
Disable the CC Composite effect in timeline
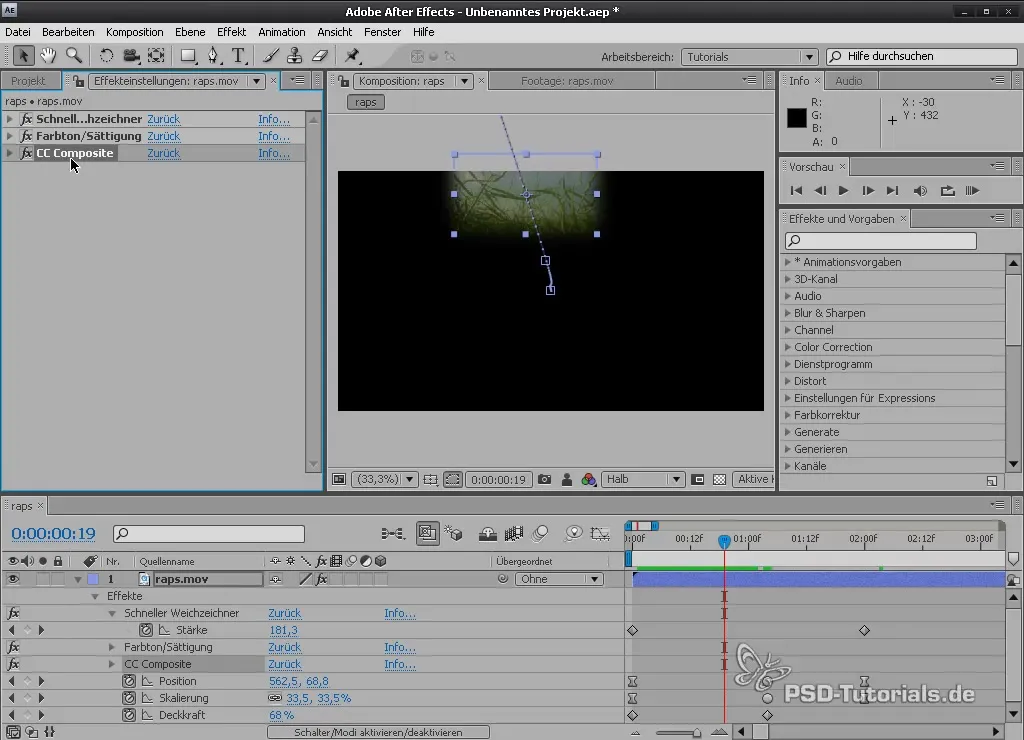click(x=14, y=664)
